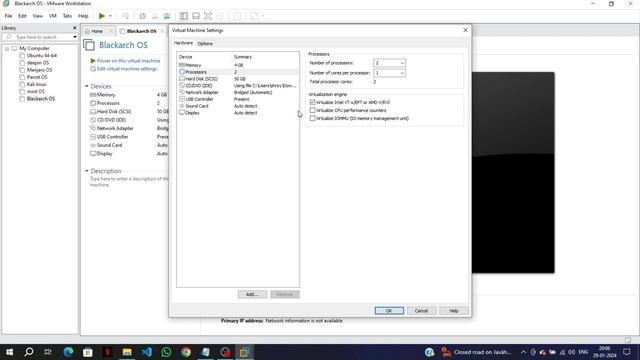This screenshot has height=360, width=640.
Task: Open the power options arrow beside the play icon
Action: point(110,16)
